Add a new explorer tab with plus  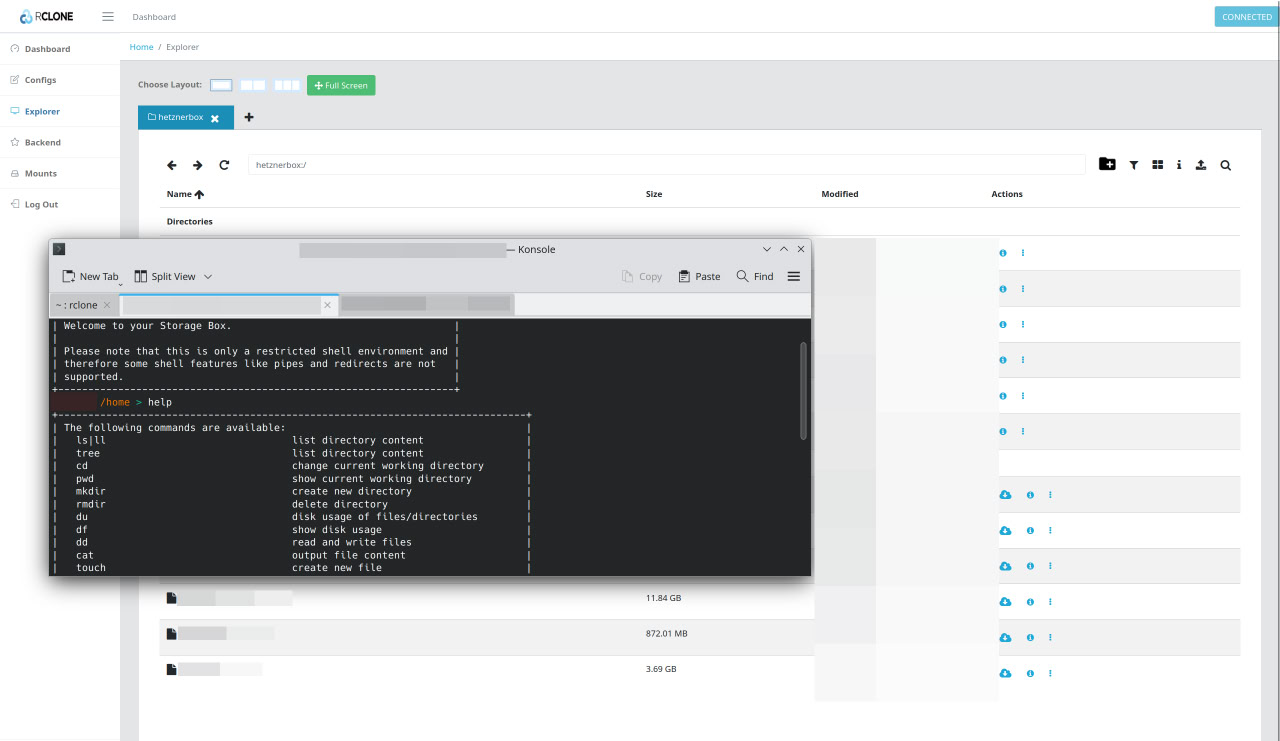(x=249, y=117)
